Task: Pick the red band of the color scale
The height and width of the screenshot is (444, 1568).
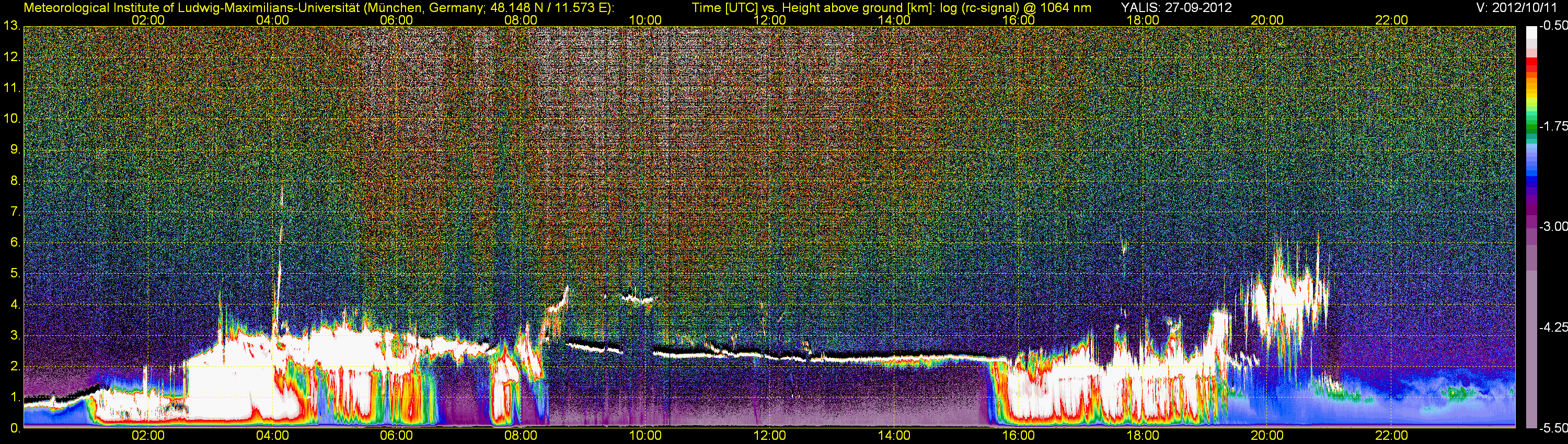Action: click(1531, 65)
